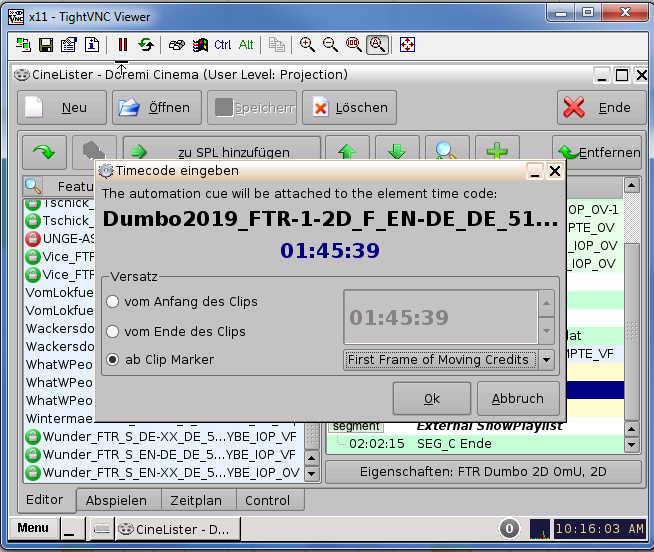654x552 pixels.
Task: Show the connection info icon
Action: click(92, 44)
